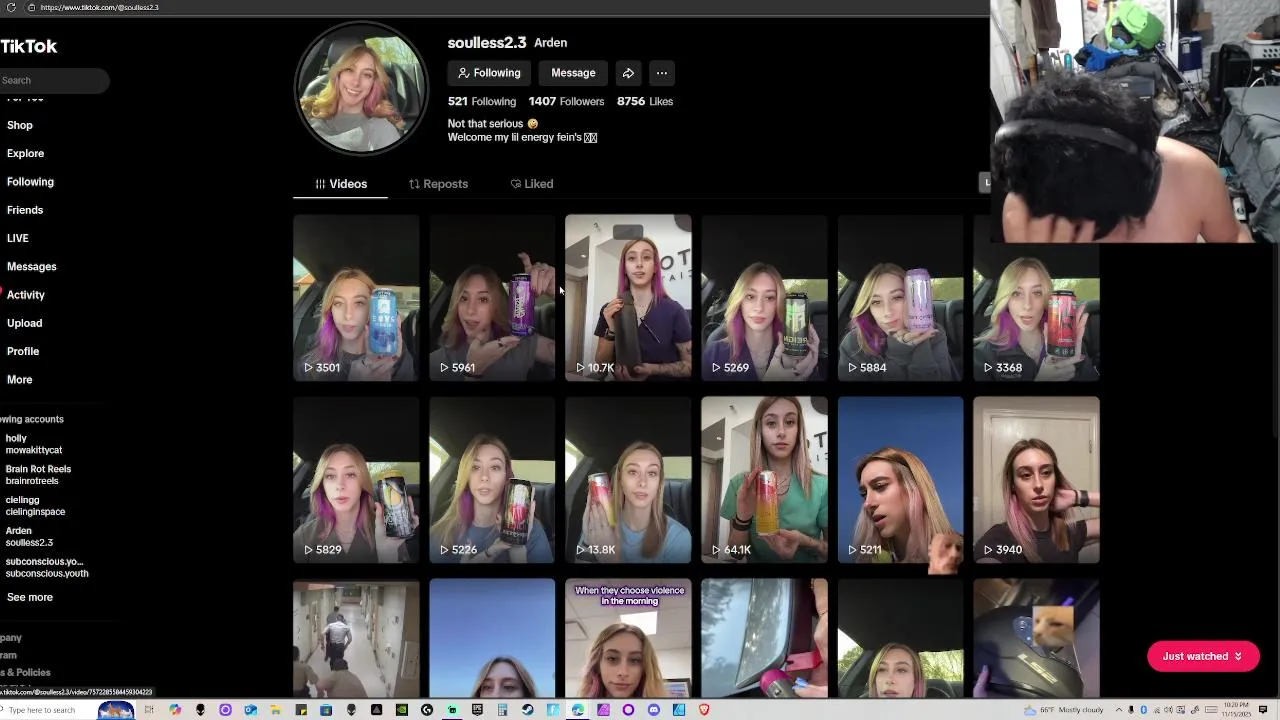This screenshot has width=1280, height=720.
Task: Open clelingg clelinginspace followed account
Action: click(35, 506)
